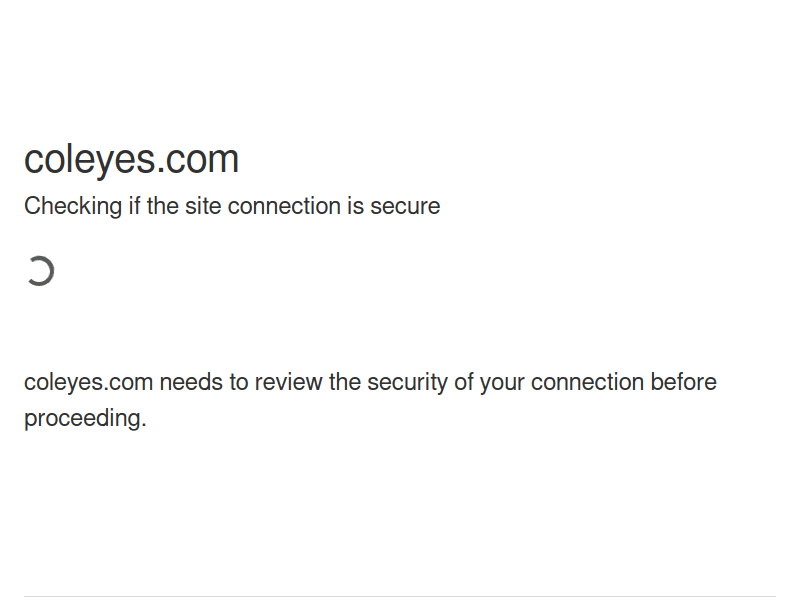800x600 pixels.
Task: Click the horizontal divider line at the bottom
Action: click(x=400, y=597)
